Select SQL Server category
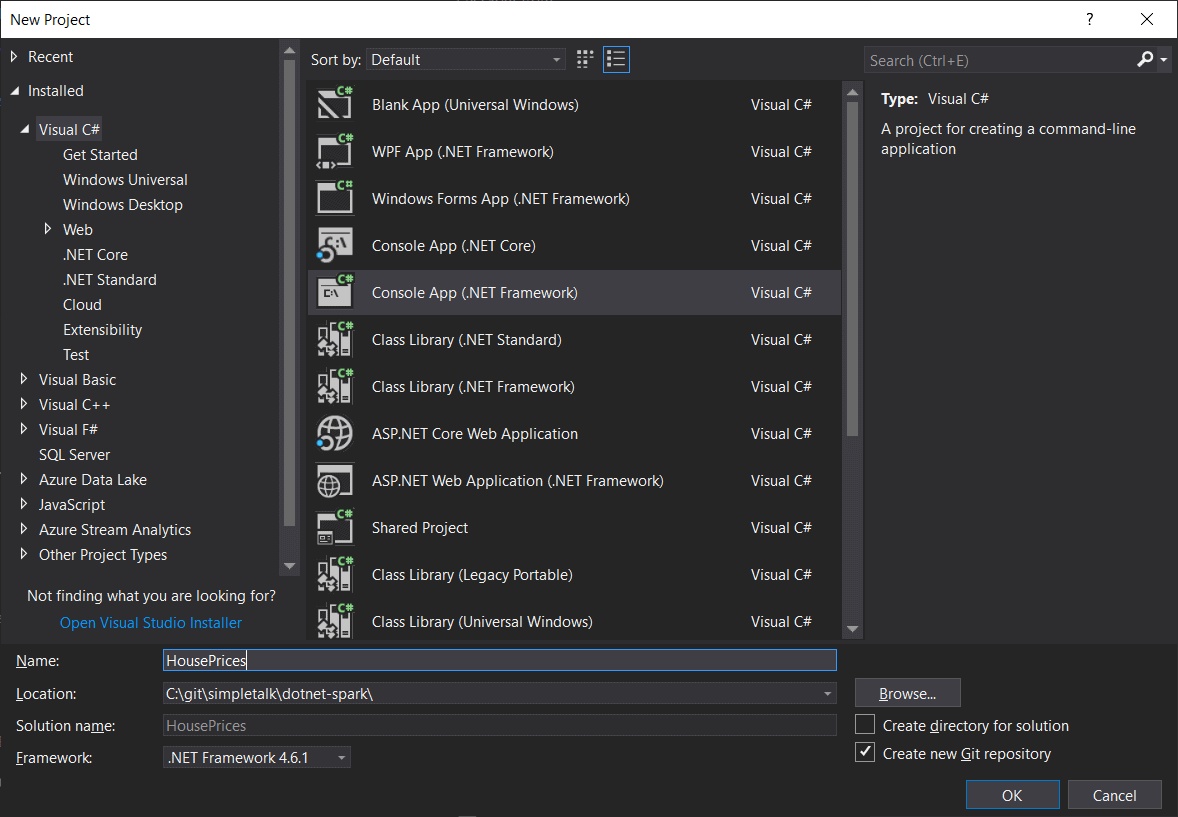 pyautogui.click(x=74, y=454)
